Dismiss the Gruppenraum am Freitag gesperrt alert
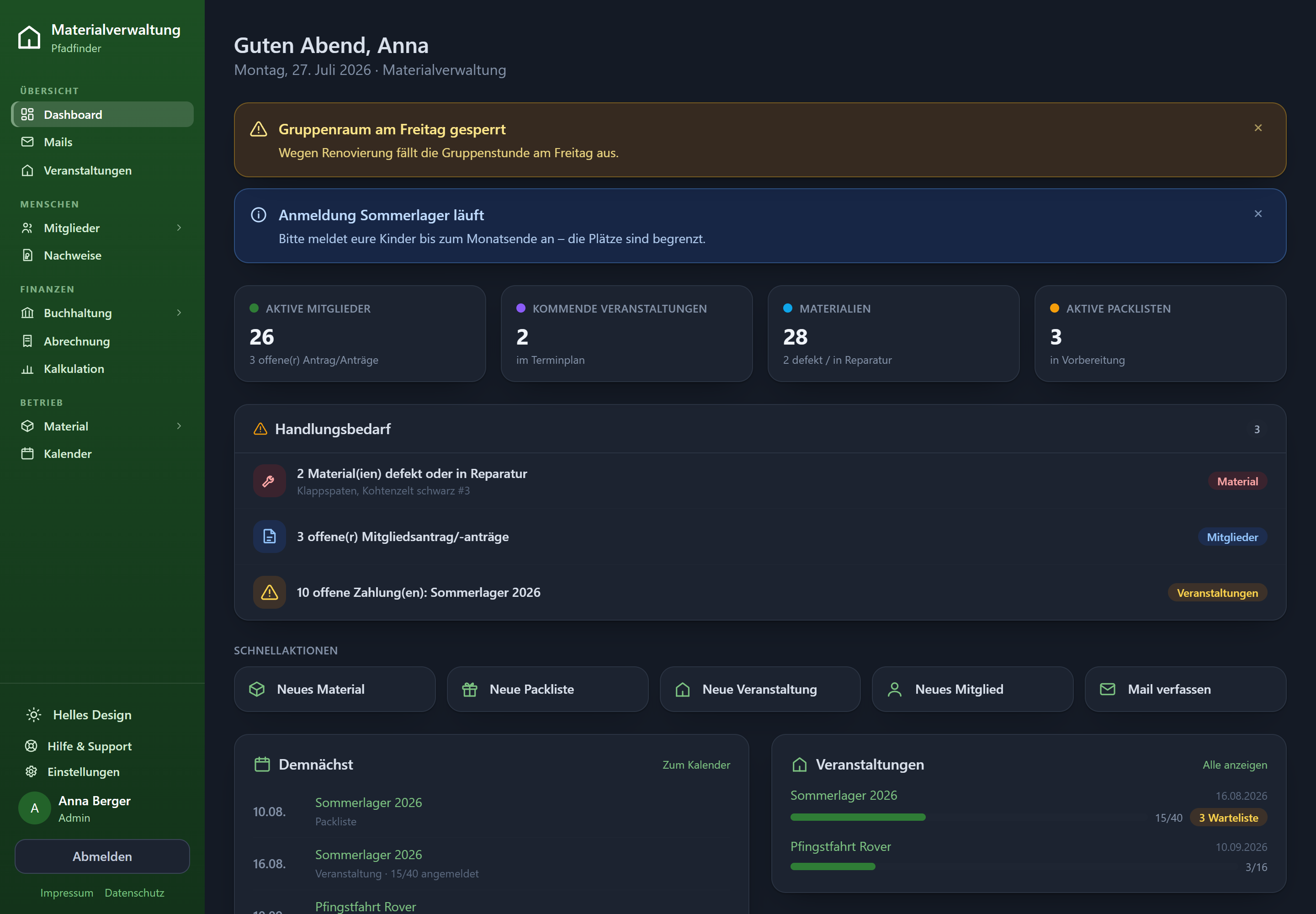This screenshot has height=914, width=1316. click(x=1258, y=128)
